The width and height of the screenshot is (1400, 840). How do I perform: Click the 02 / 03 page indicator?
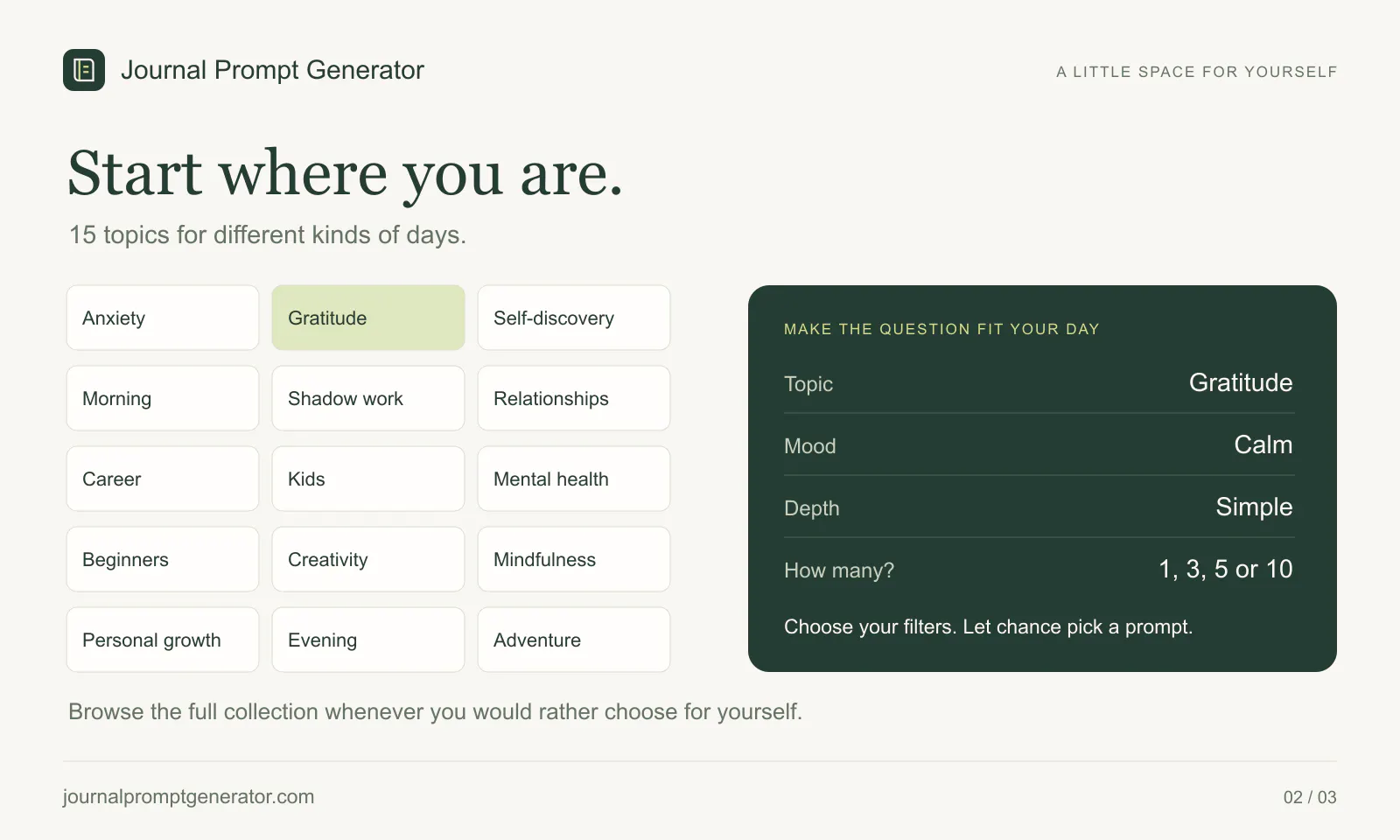(1310, 797)
